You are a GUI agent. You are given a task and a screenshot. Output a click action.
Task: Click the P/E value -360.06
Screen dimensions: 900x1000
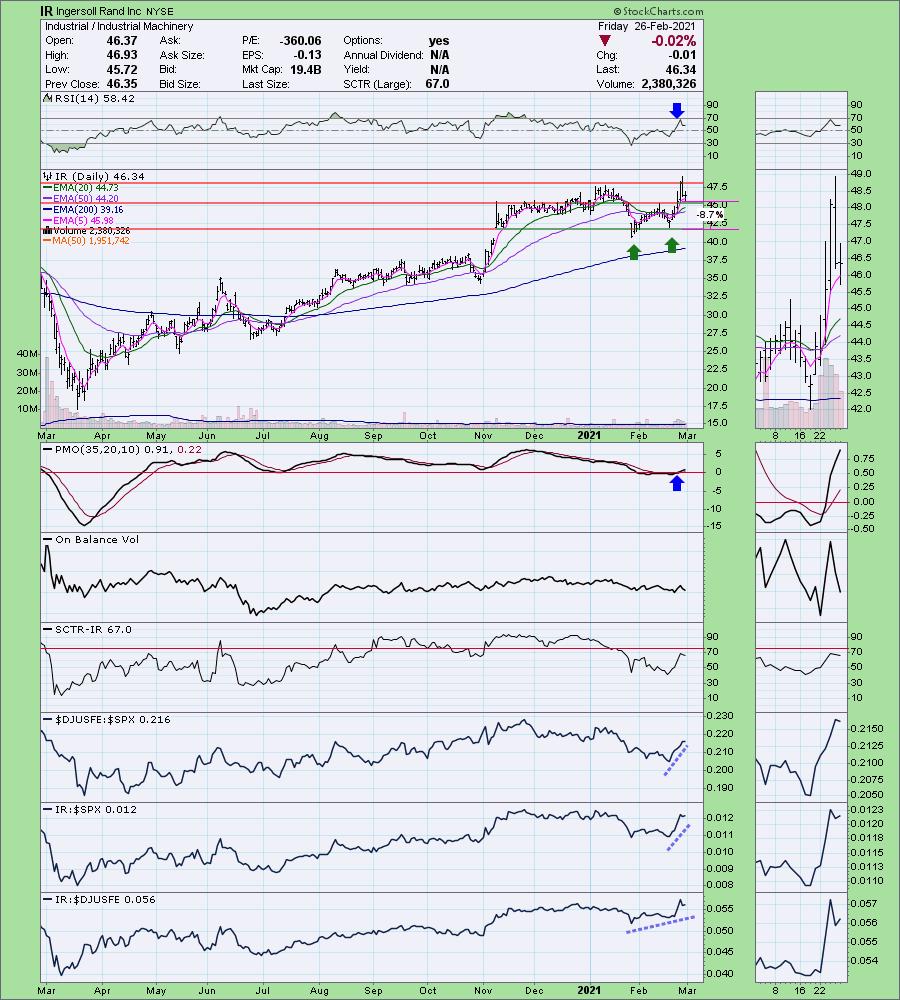300,40
